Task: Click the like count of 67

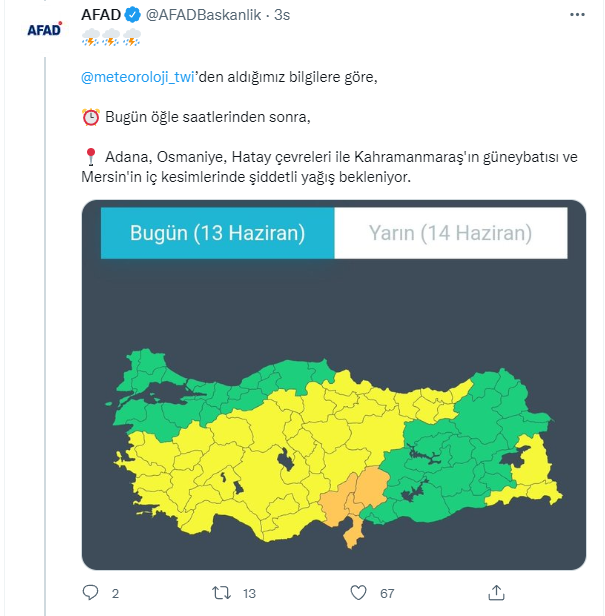Action: 387,593
